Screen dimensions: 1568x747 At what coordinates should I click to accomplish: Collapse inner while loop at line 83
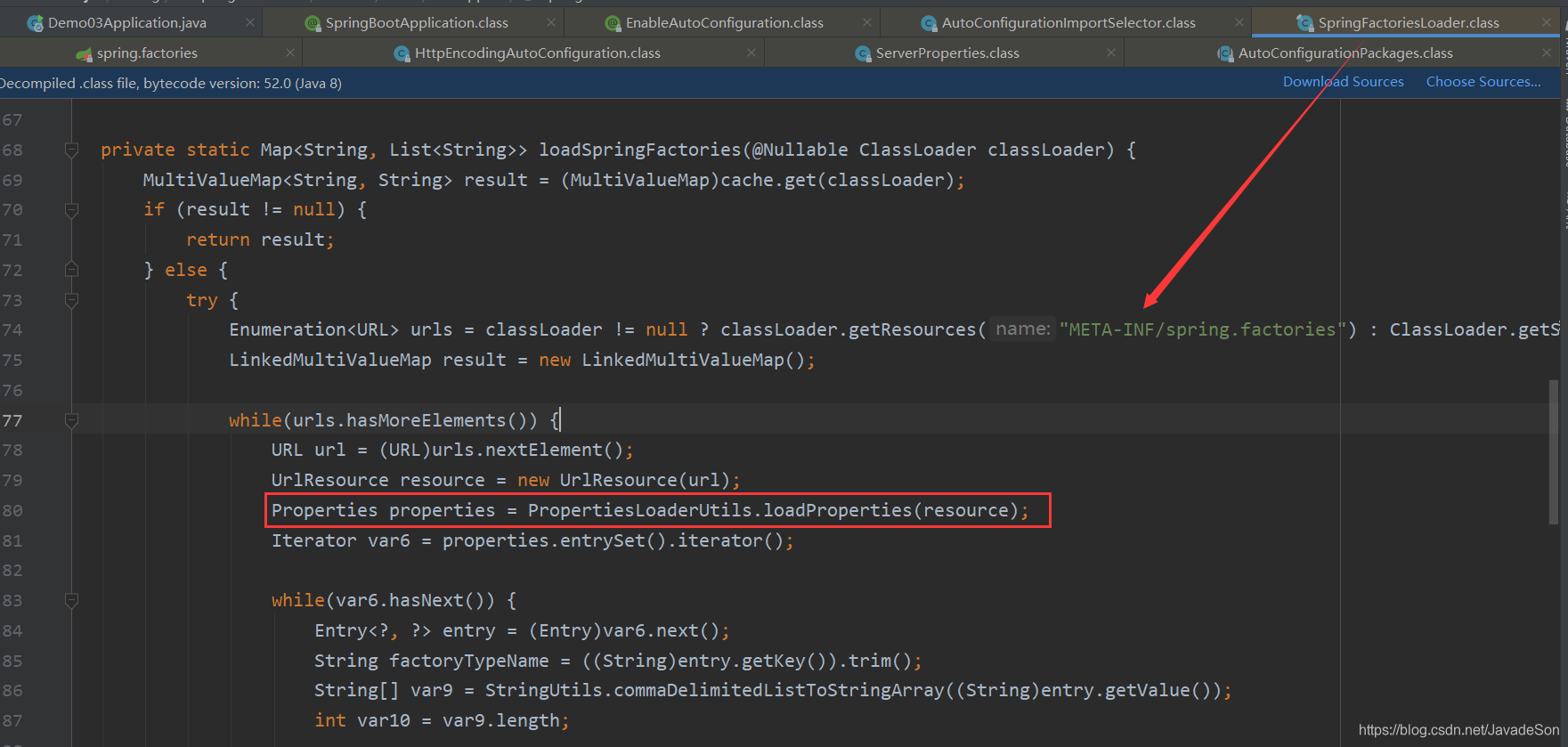(72, 601)
